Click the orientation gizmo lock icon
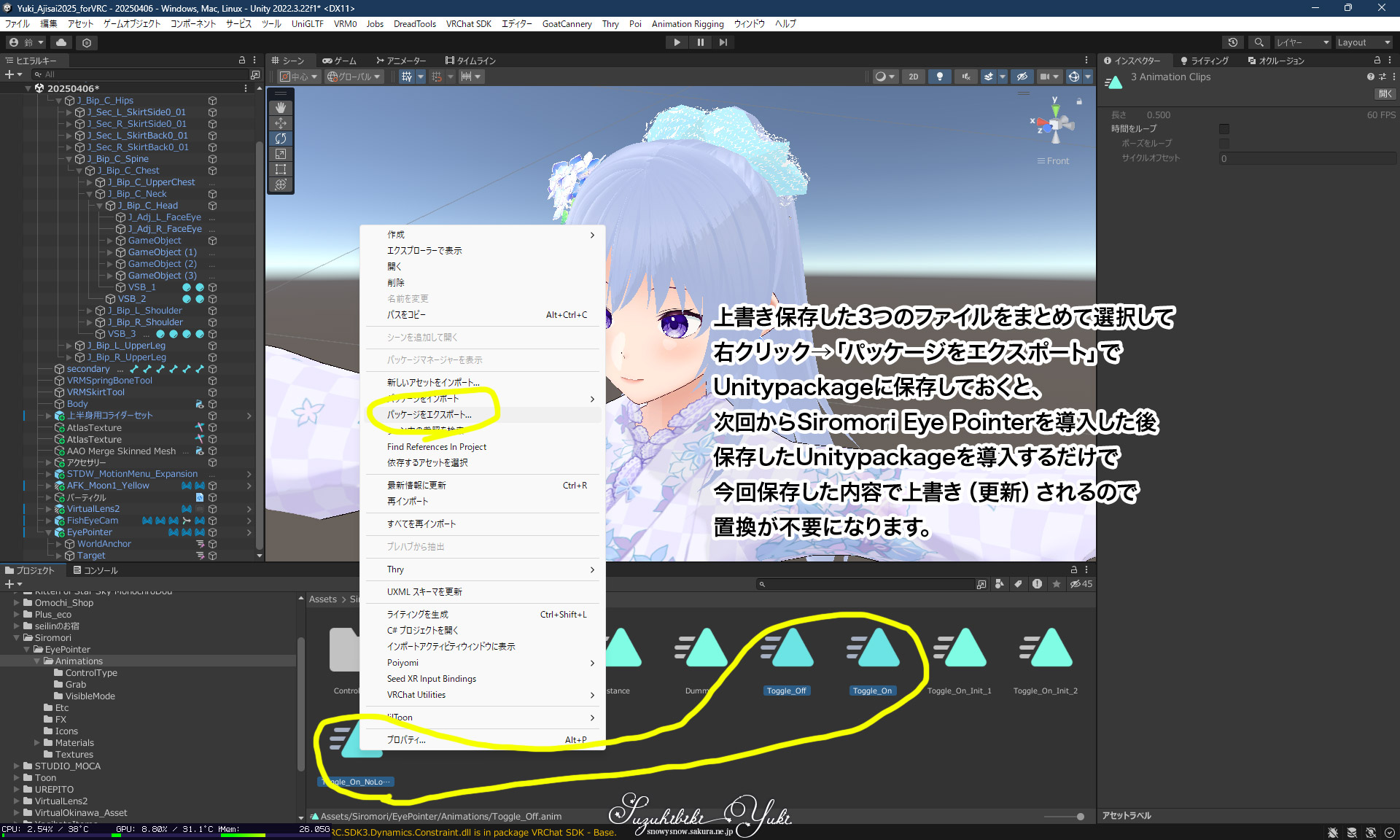This screenshot has height=840, width=1400. coord(1079,101)
